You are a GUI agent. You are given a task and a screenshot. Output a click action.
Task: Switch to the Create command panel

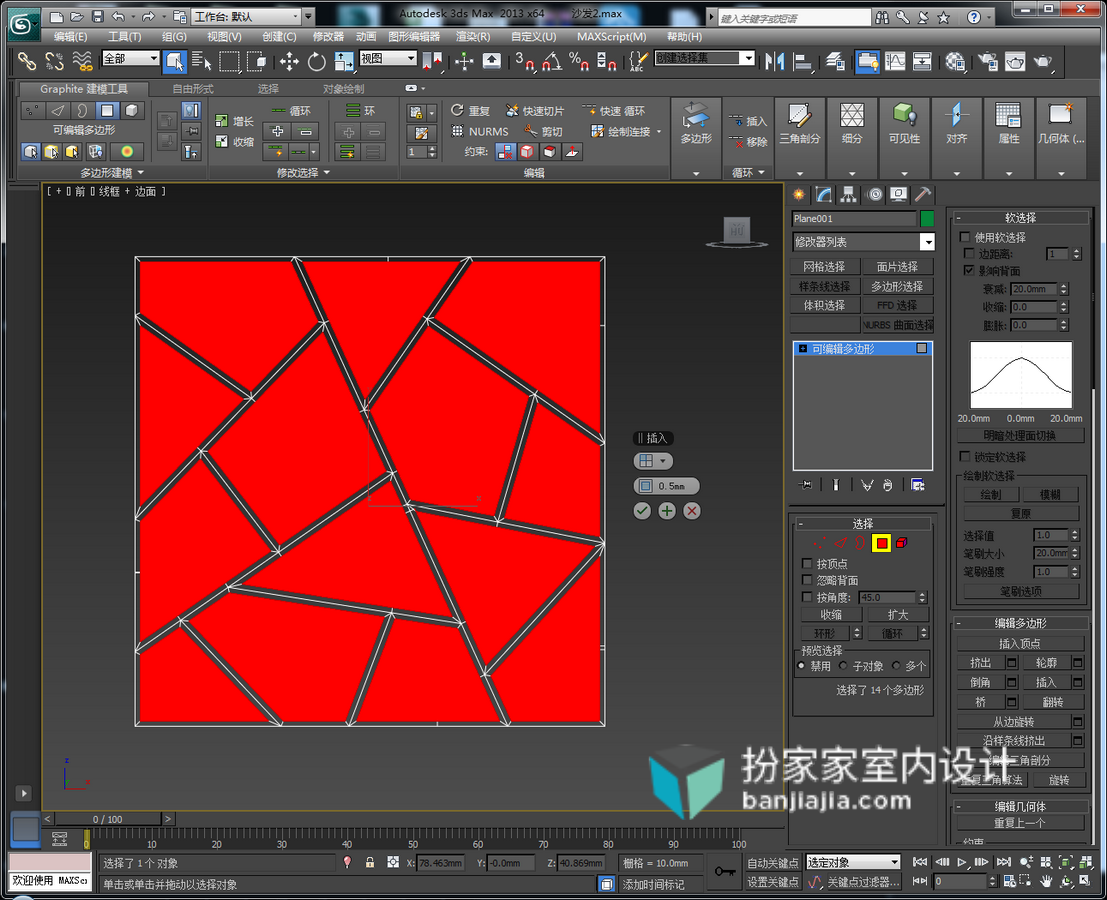tap(798, 194)
